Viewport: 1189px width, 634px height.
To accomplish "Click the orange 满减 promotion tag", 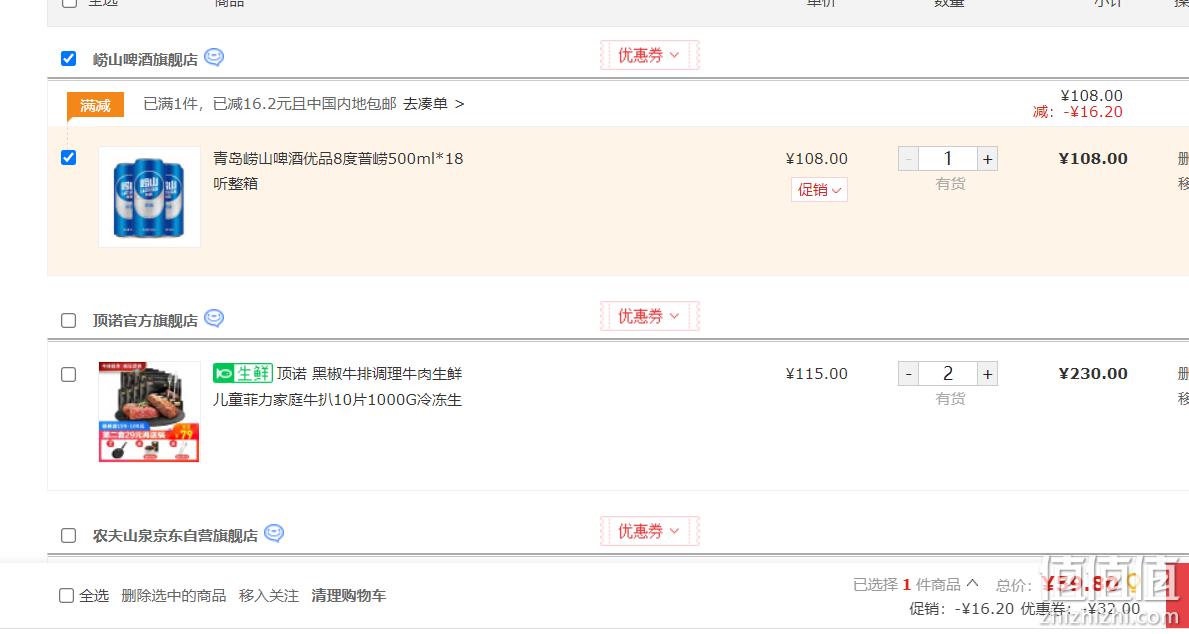I will (95, 106).
